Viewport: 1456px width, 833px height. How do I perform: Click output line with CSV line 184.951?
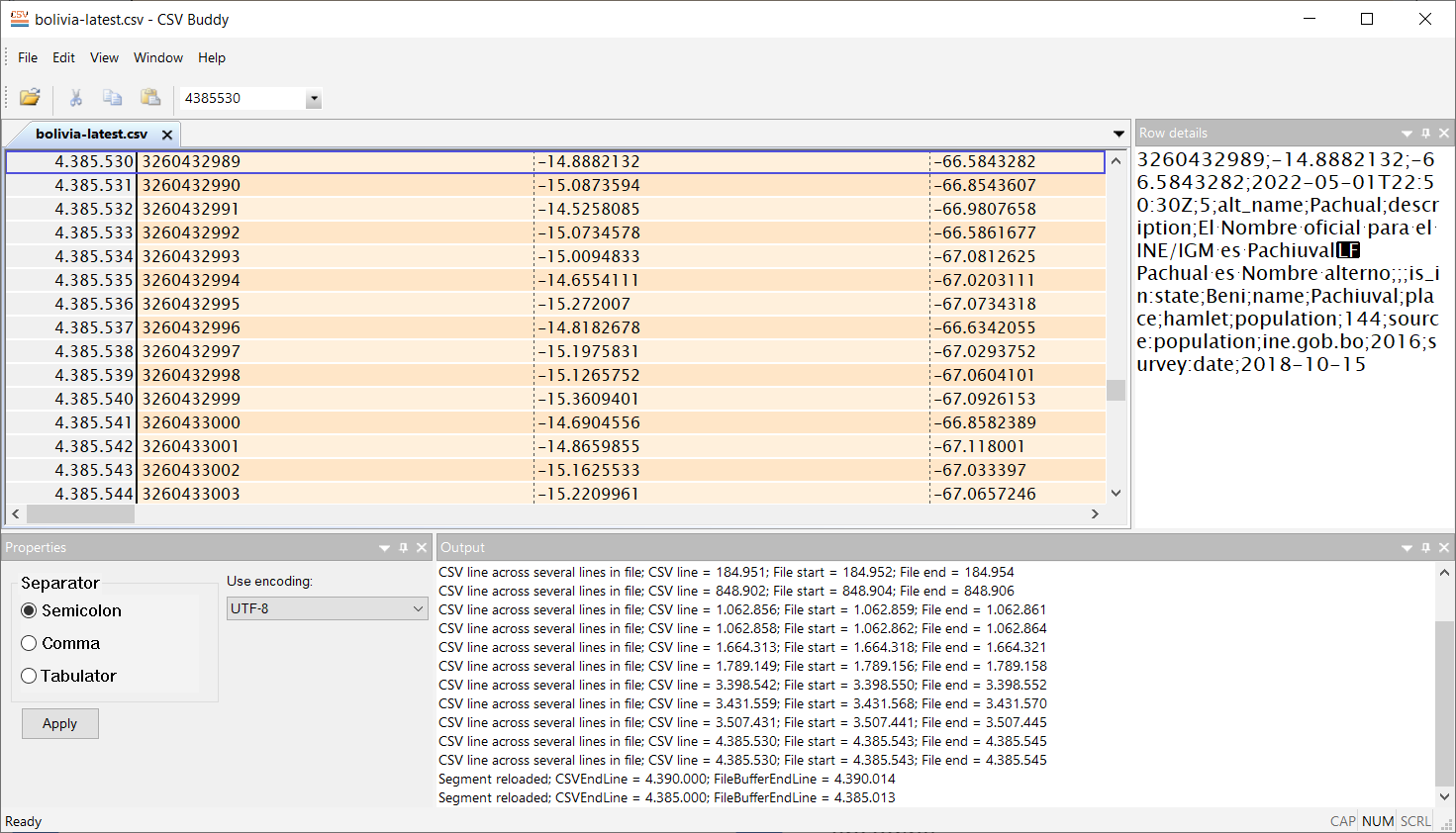727,572
